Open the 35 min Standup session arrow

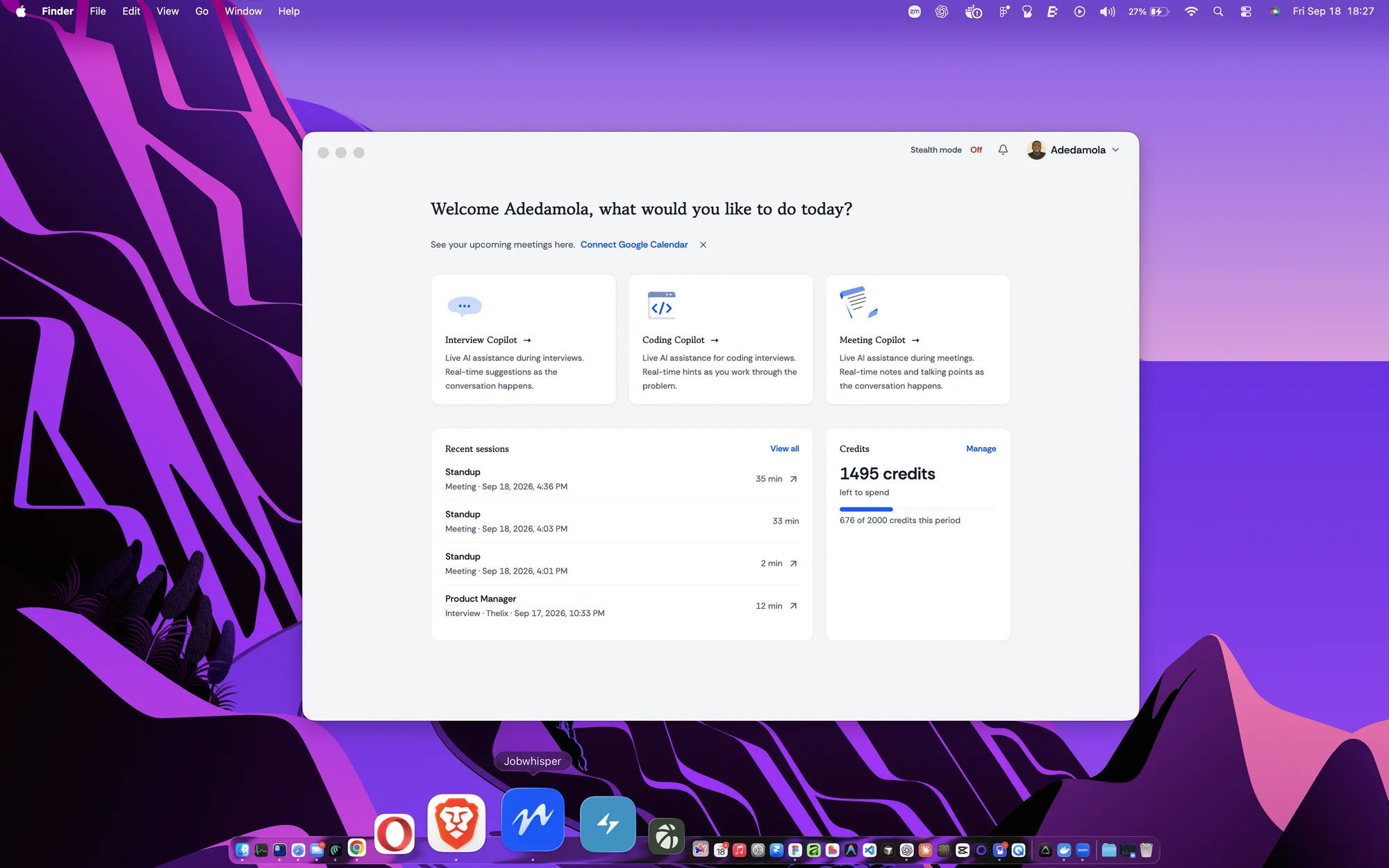[x=793, y=479]
